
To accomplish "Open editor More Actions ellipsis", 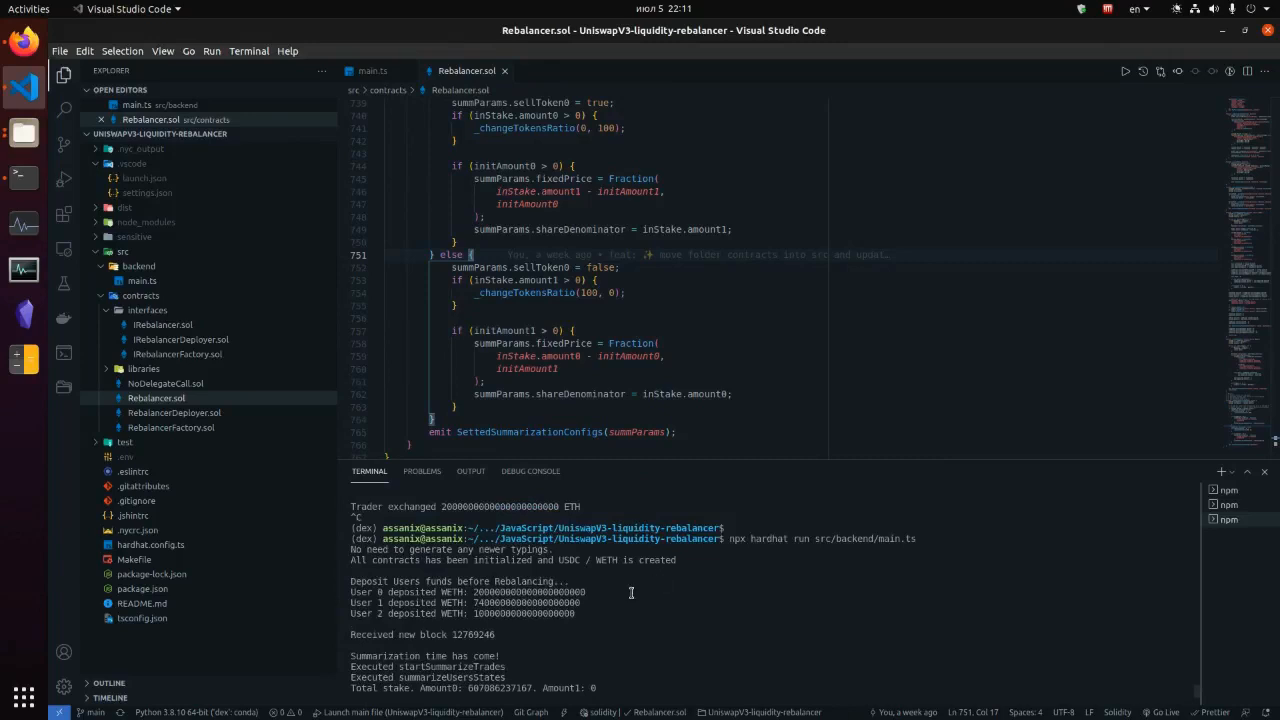I will pyautogui.click(x=1264, y=71).
